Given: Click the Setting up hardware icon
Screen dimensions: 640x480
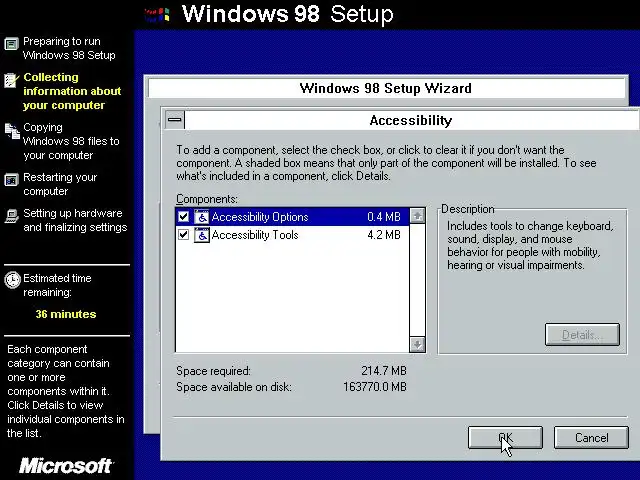Looking at the screenshot, I should click(11, 216).
